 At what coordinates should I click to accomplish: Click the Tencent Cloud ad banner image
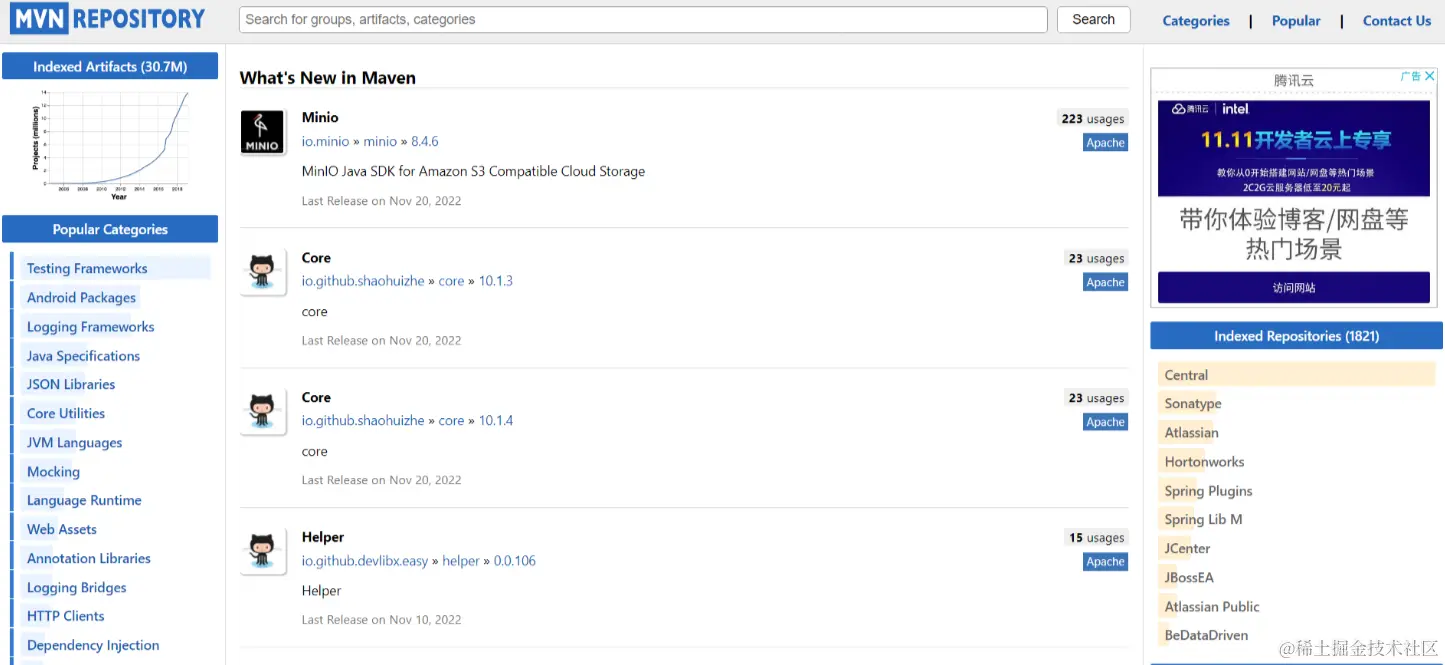pos(1294,148)
